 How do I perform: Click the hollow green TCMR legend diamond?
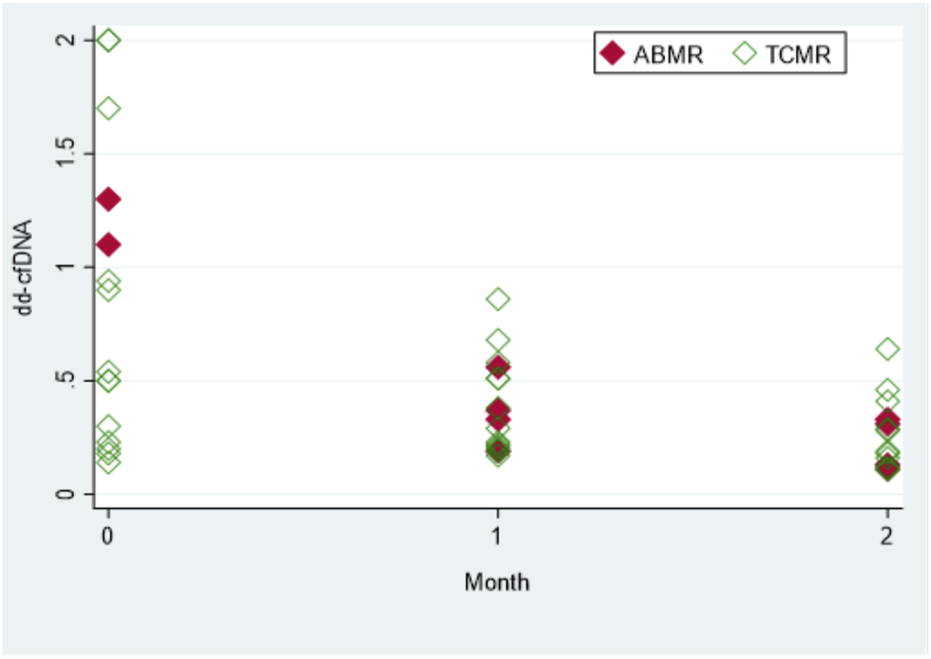[744, 54]
